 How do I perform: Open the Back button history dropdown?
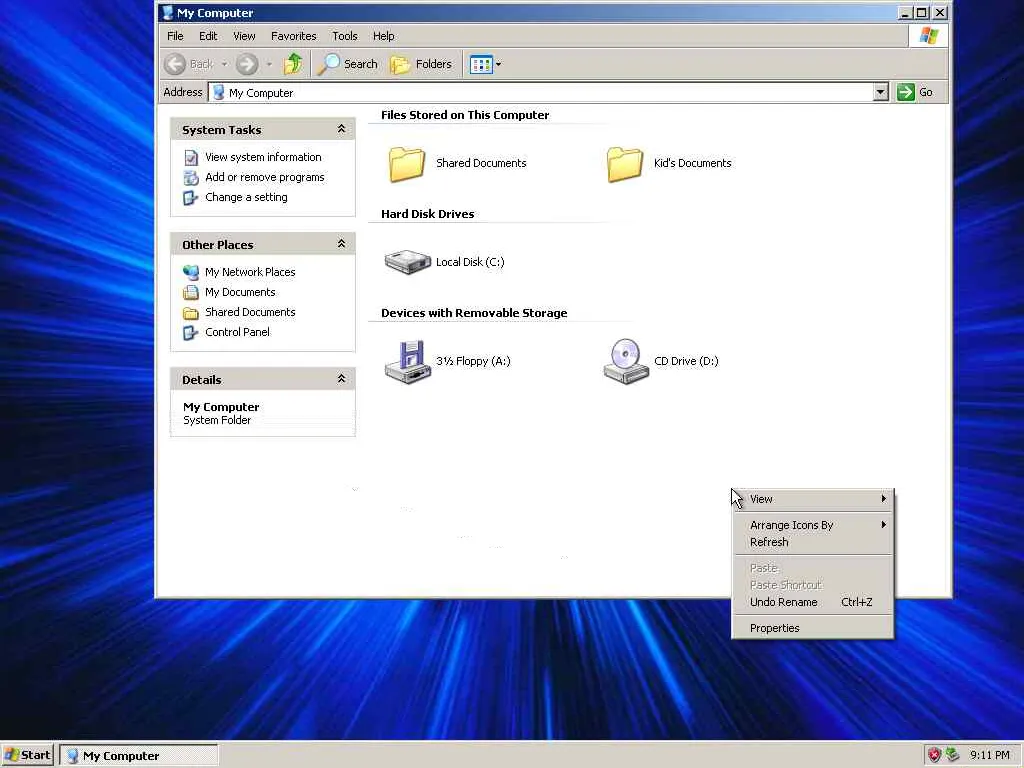(224, 64)
